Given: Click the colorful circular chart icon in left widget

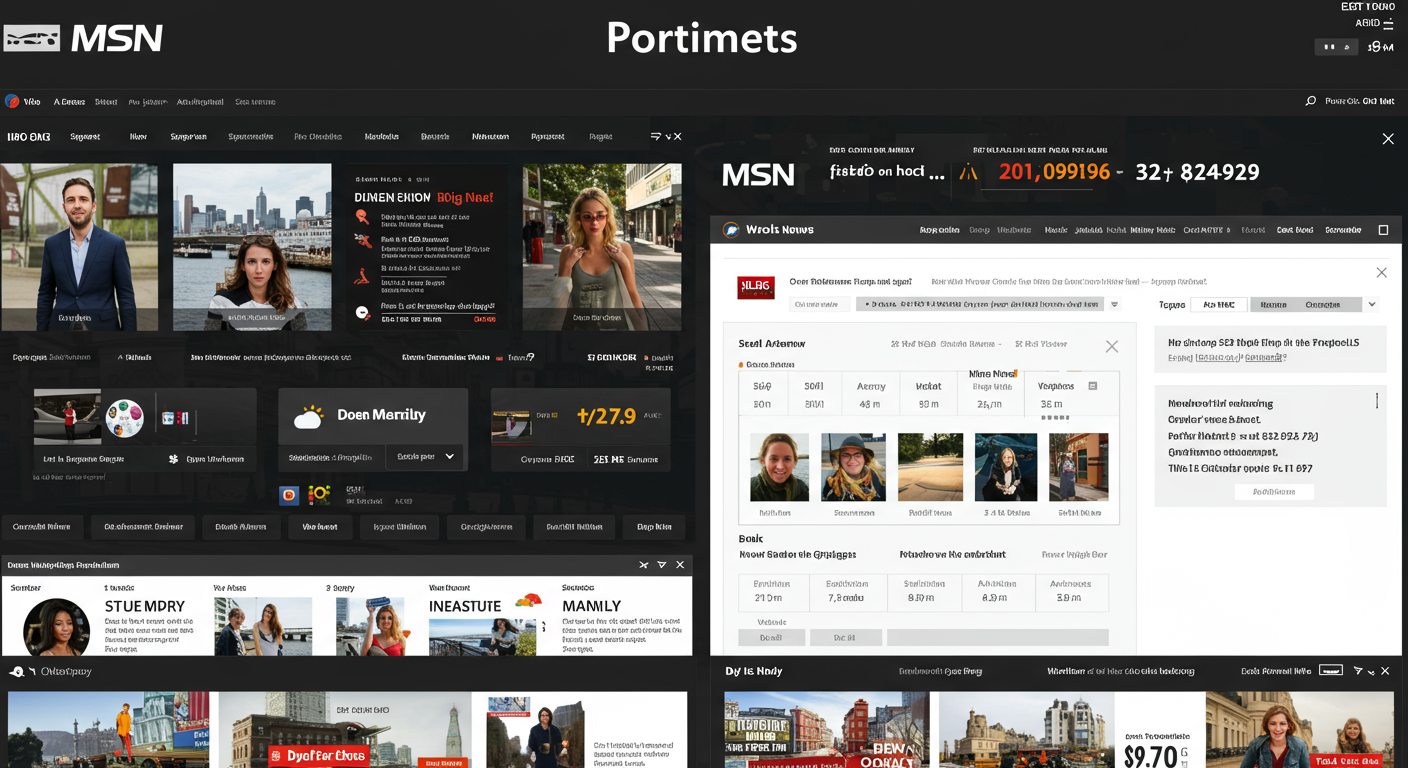Looking at the screenshot, I should coord(125,417).
